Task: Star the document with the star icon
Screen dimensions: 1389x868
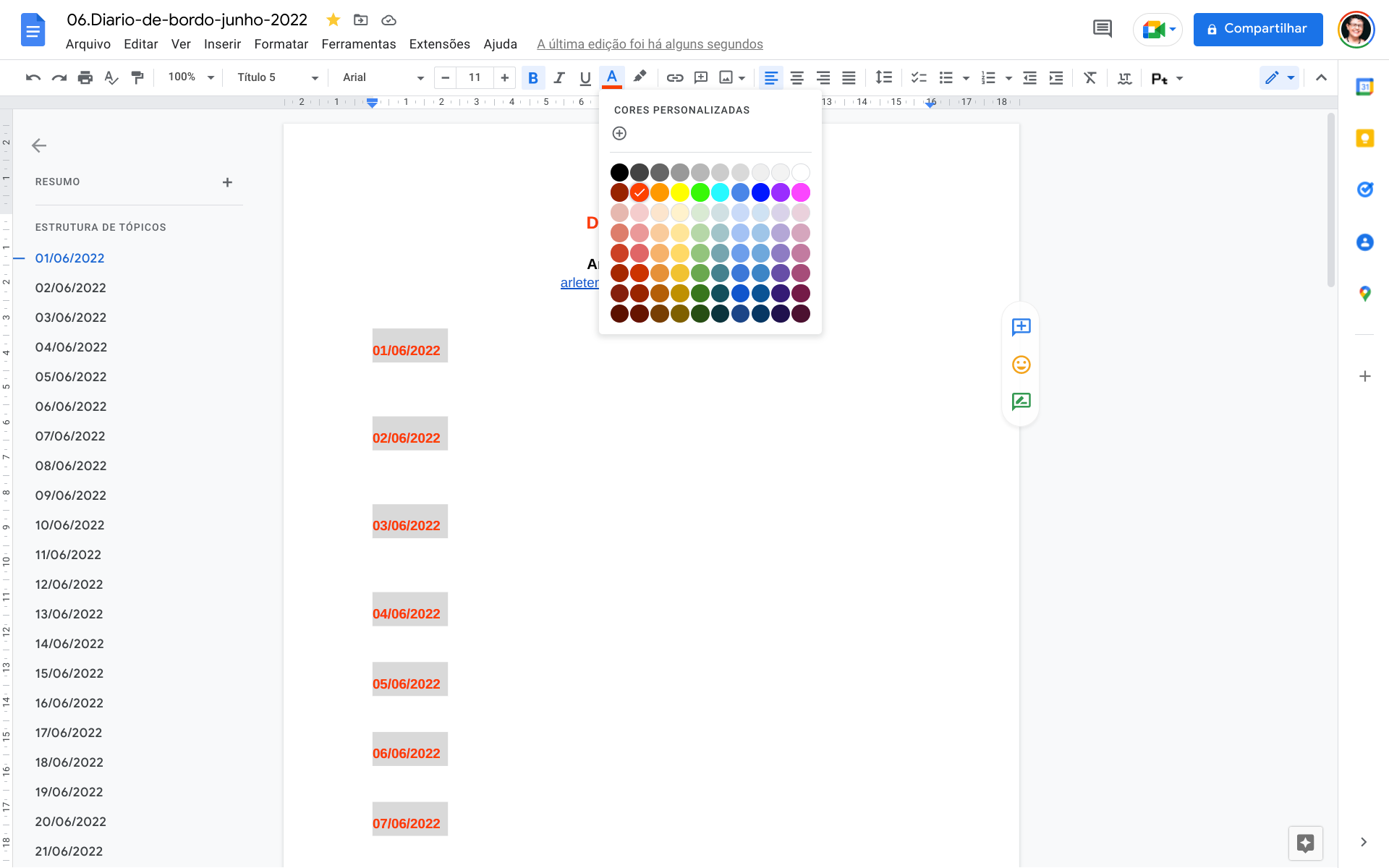Action: pos(333,20)
